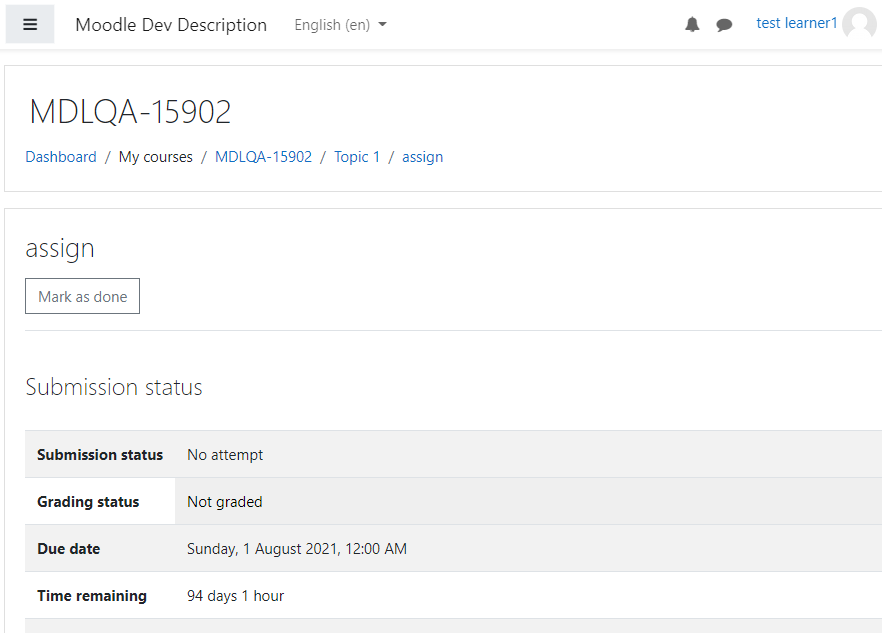Click the MDLQA-15902 course heading
The height and width of the screenshot is (633, 882).
click(130, 111)
